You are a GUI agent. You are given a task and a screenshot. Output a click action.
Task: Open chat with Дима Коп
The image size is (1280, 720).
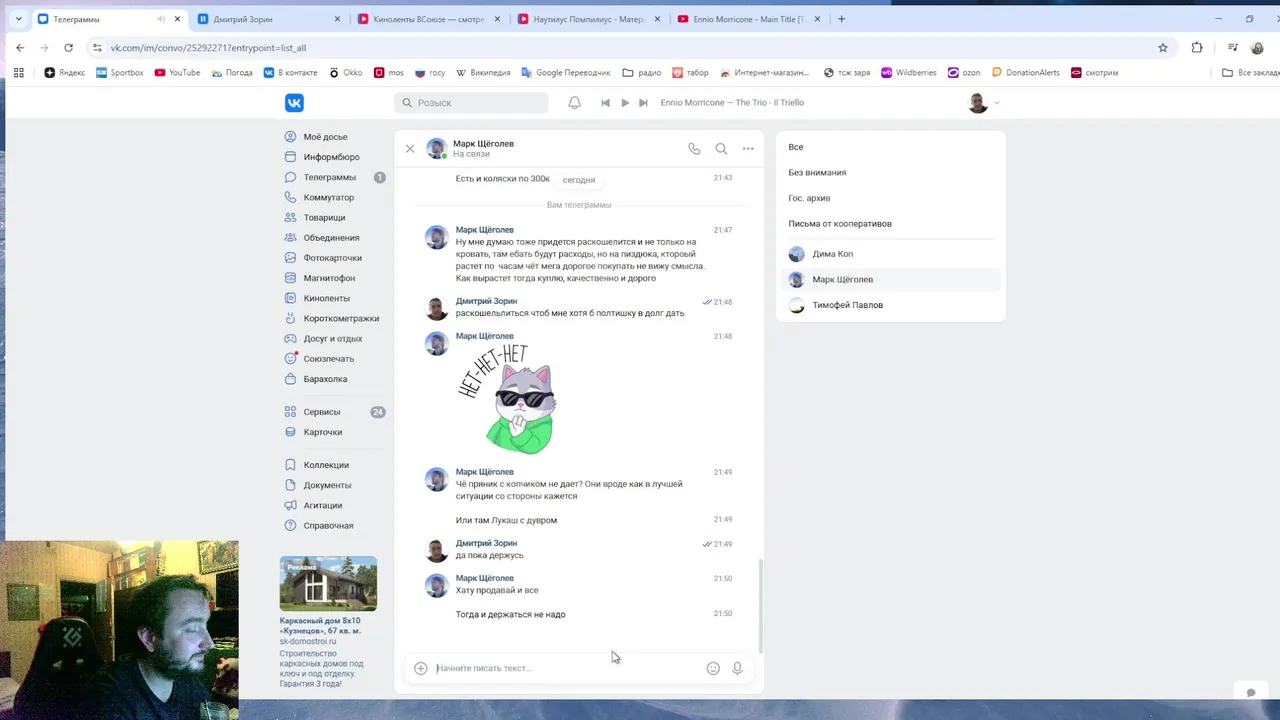coord(890,254)
